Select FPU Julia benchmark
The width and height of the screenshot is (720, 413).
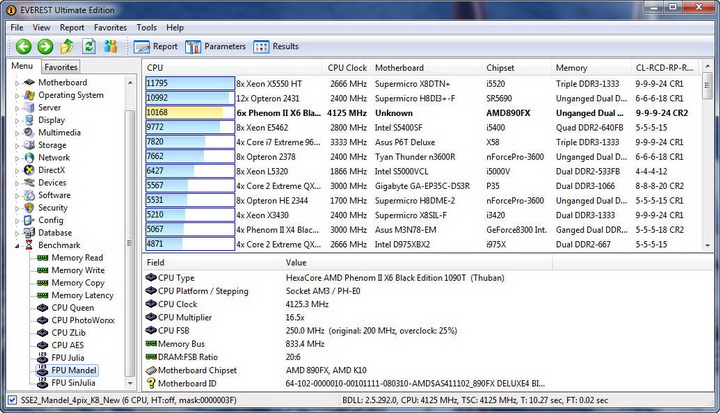[x=68, y=357]
